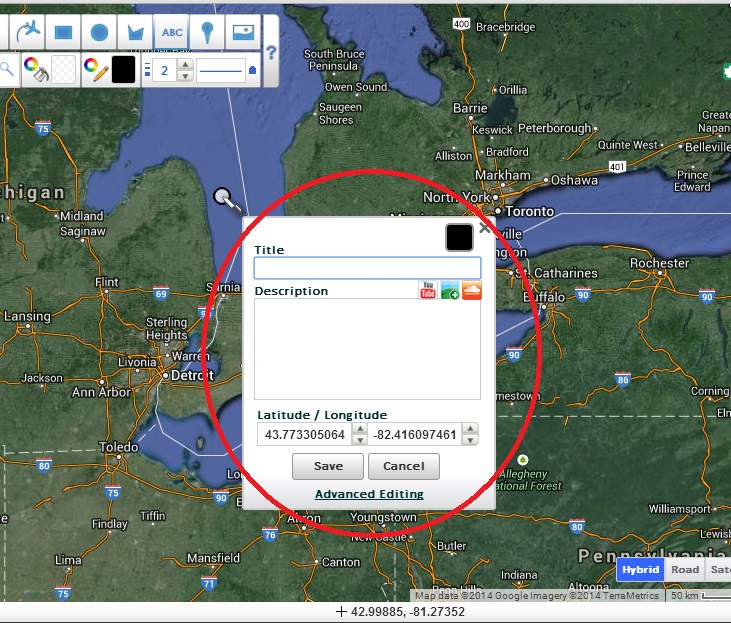Open help via question mark icon
Screen dimensions: 731x623
click(x=270, y=52)
